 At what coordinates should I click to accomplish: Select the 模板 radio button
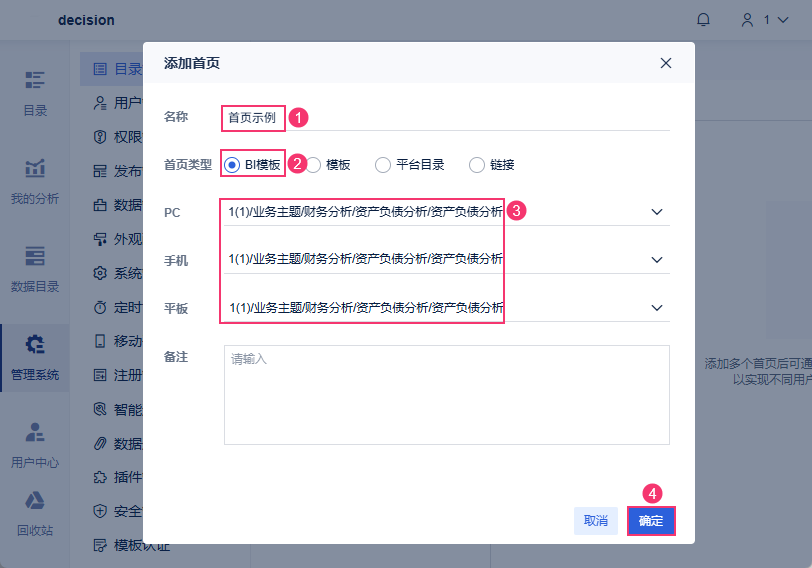pos(313,165)
